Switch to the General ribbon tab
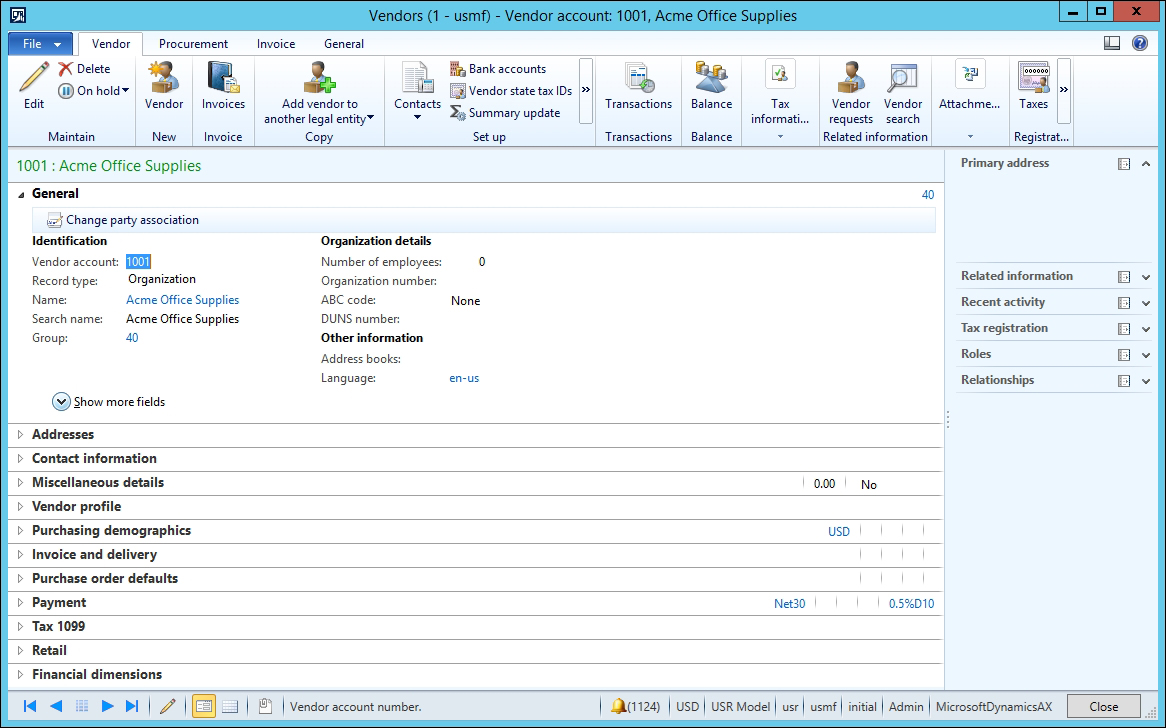This screenshot has height=728, width=1166. (344, 44)
